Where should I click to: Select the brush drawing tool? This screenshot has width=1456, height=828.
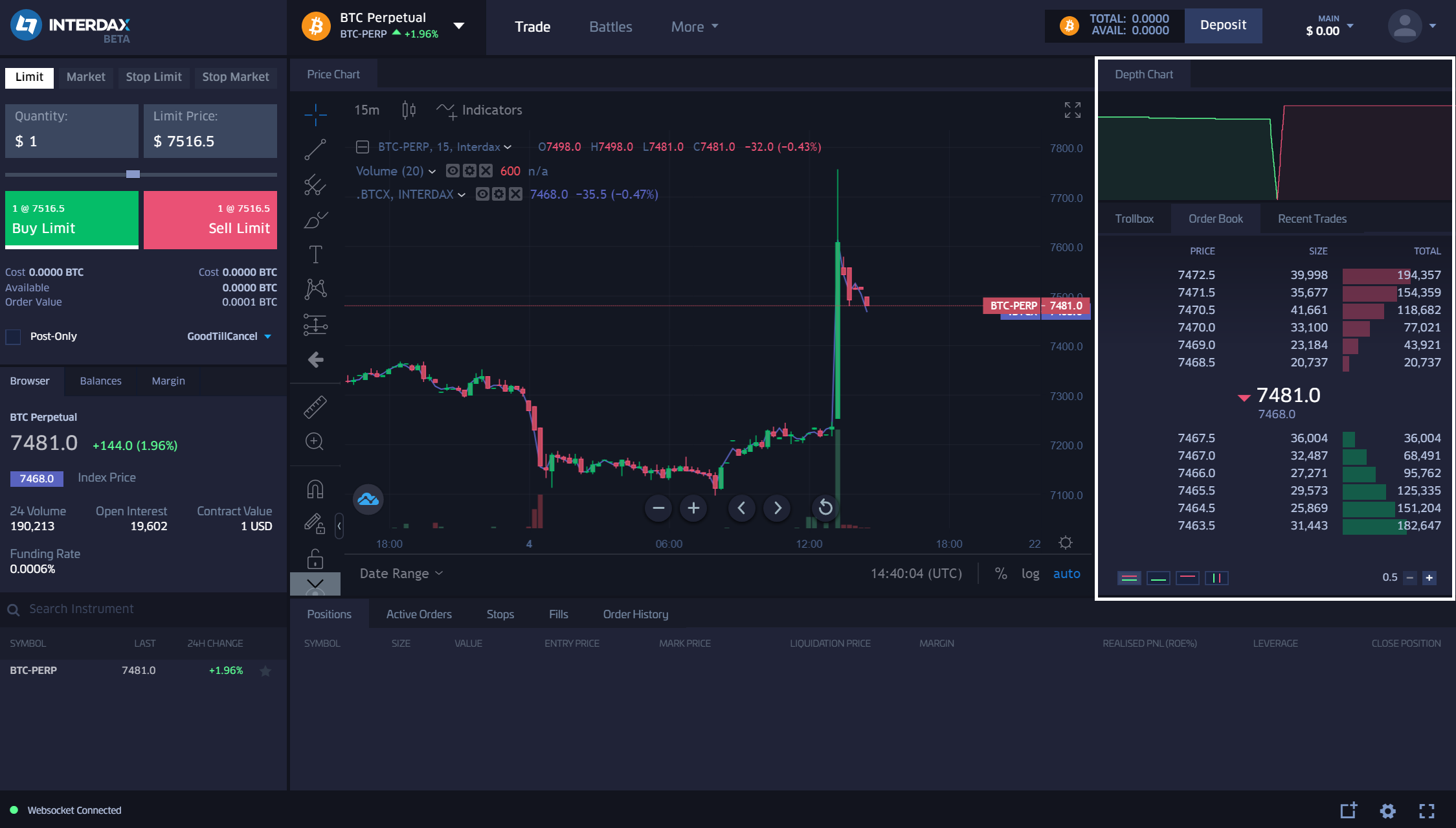[x=315, y=220]
